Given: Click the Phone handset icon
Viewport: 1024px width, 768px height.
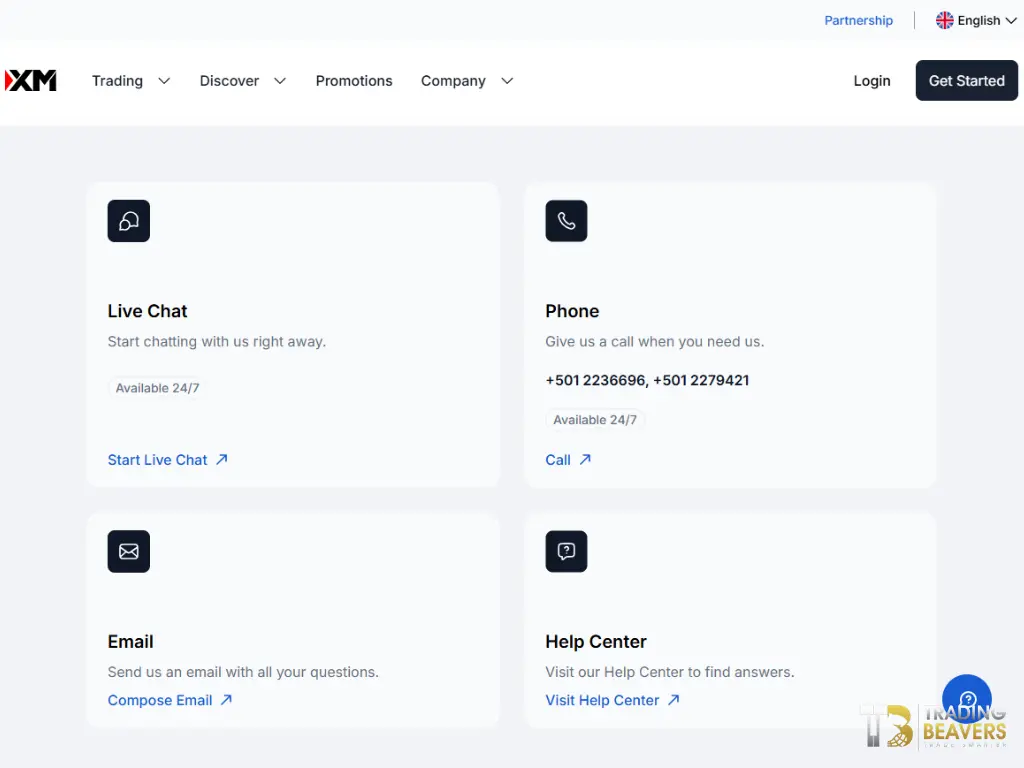Looking at the screenshot, I should coord(566,221).
